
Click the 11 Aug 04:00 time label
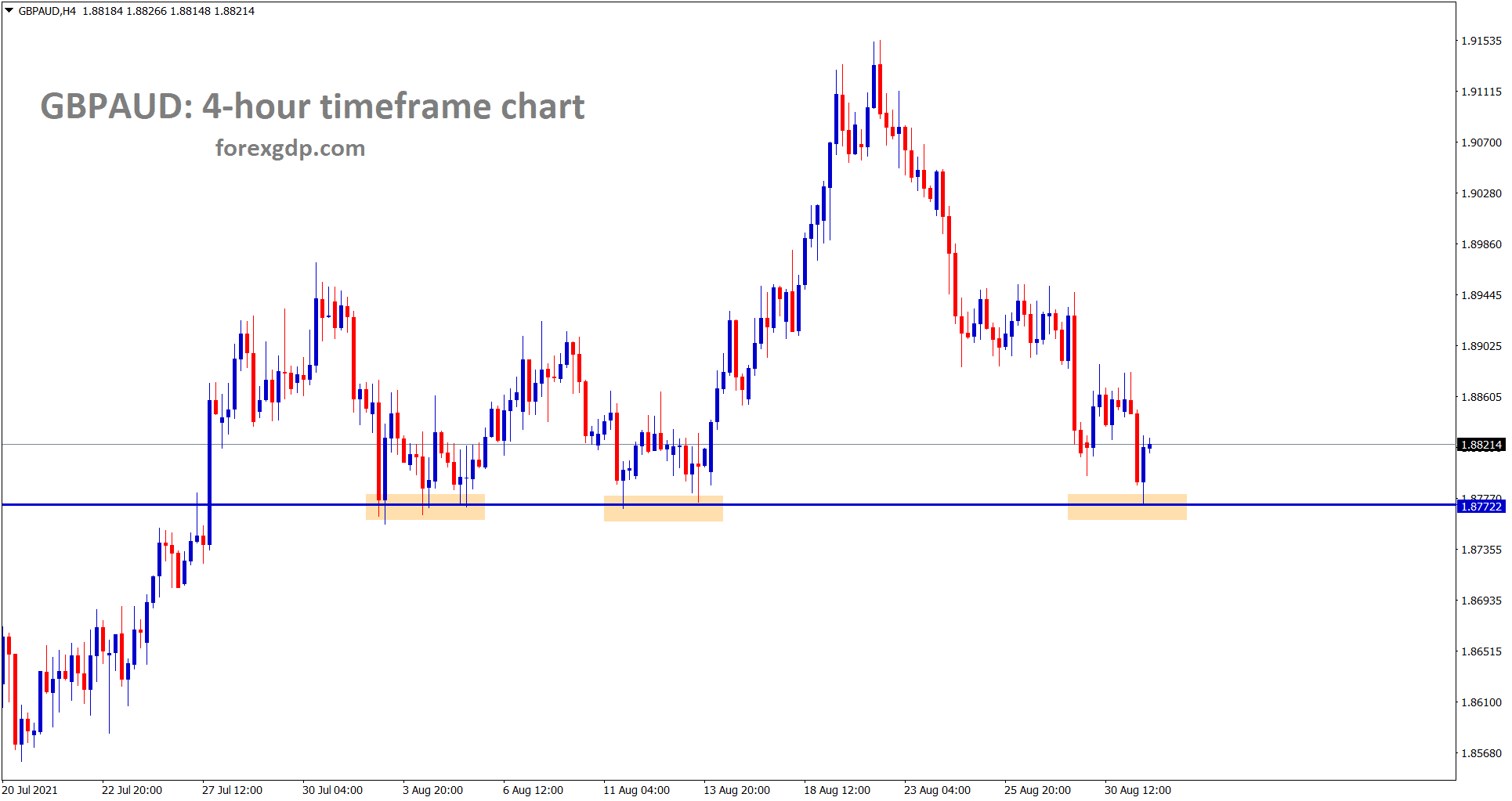pyautogui.click(x=636, y=790)
